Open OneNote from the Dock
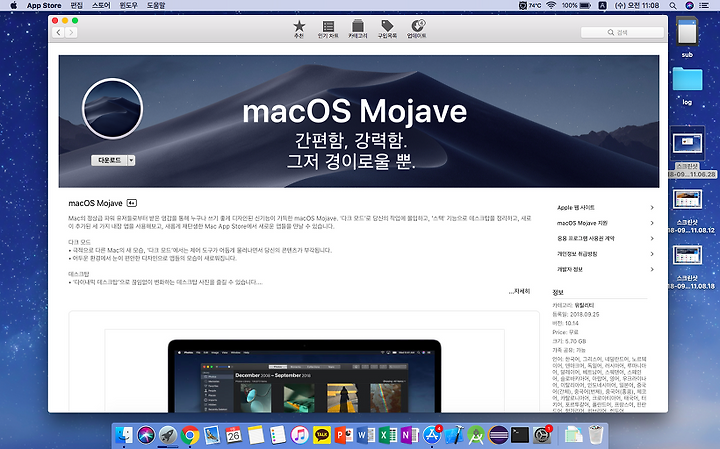This screenshot has height=449, width=720. coord(410,435)
